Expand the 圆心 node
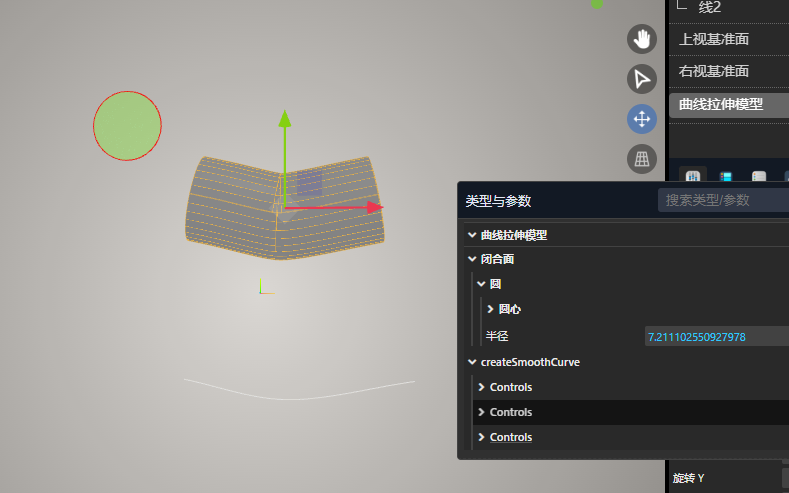The width and height of the screenshot is (789, 493). (490, 310)
